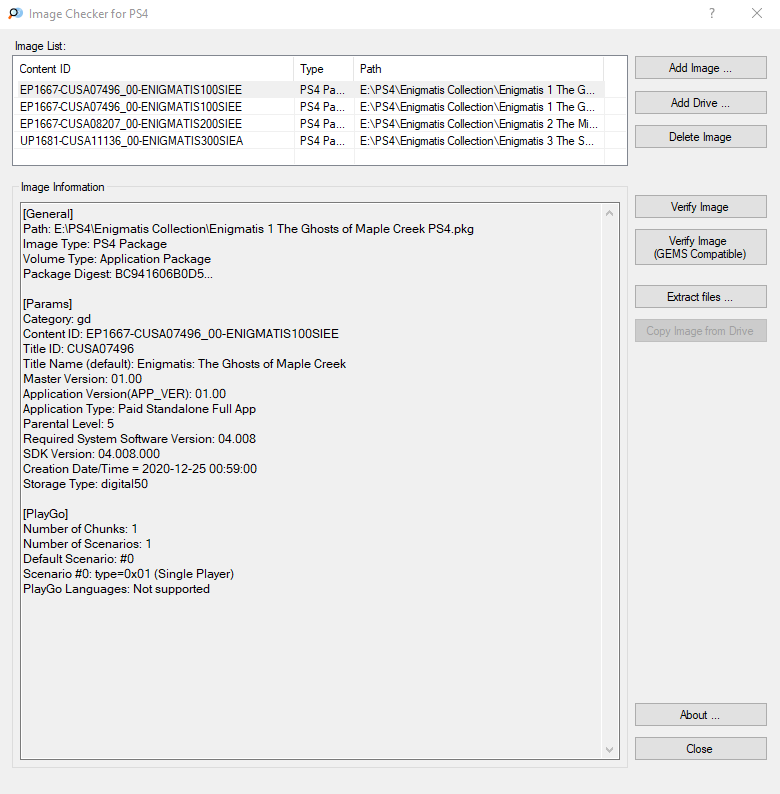
Task: Click the Volume Type: Application Package line
Action: 116,259
